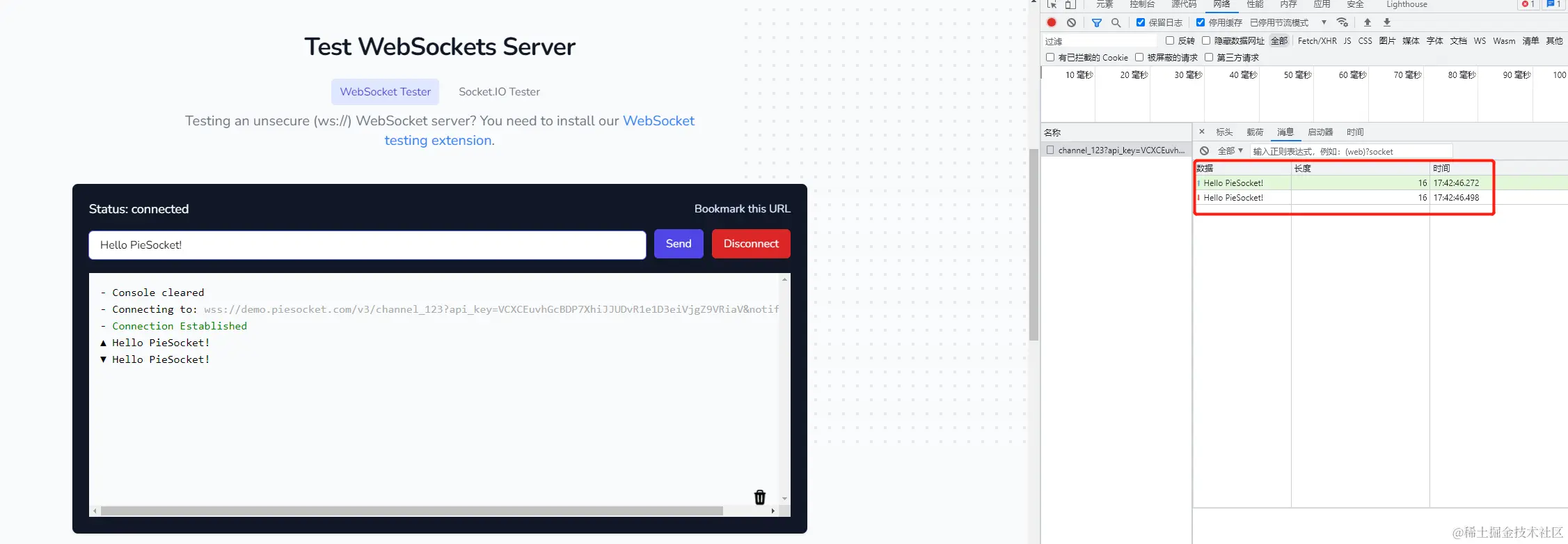Click the Send button

pyautogui.click(x=679, y=244)
